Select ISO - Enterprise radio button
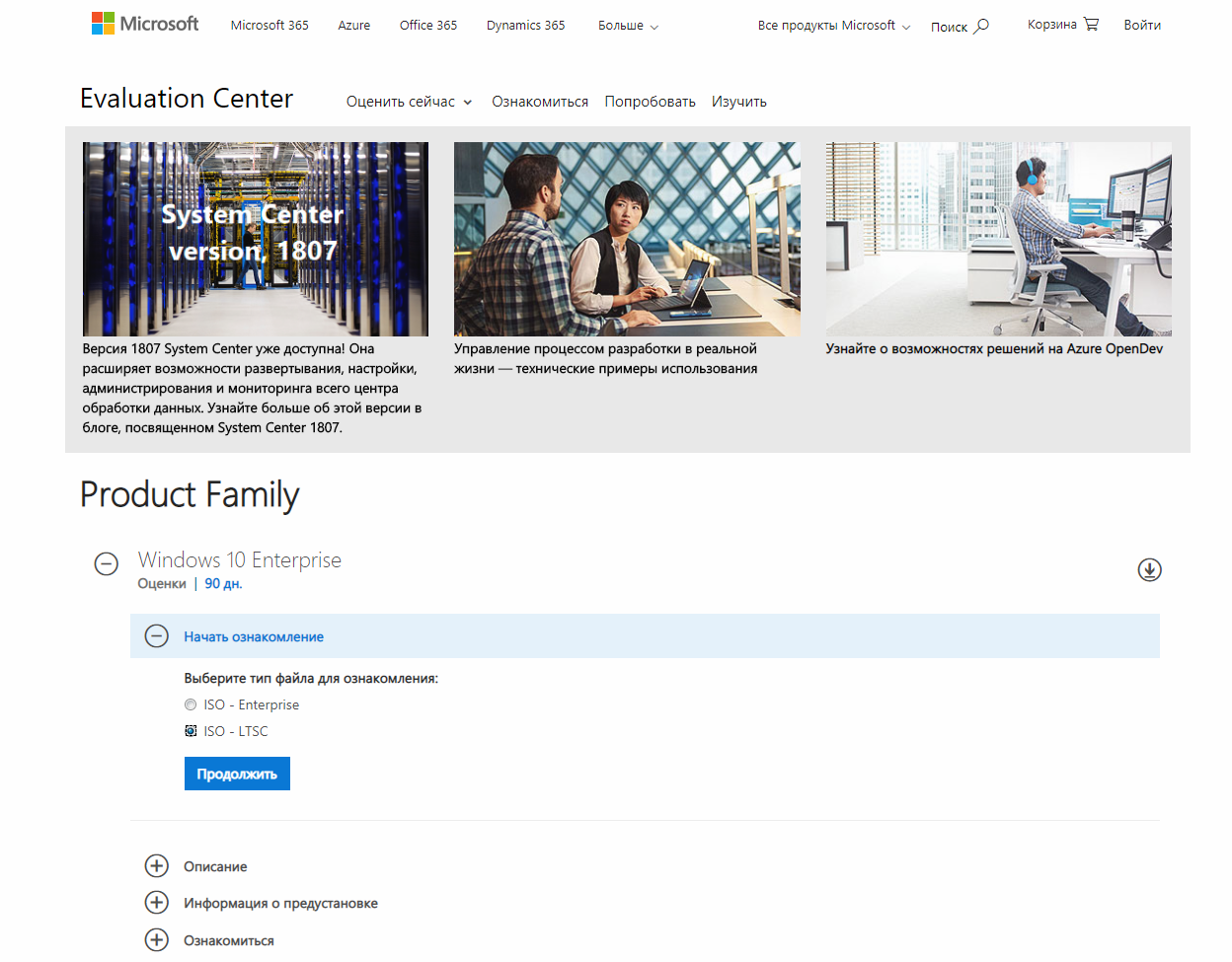Screen dimensions: 1232x962 [191, 704]
